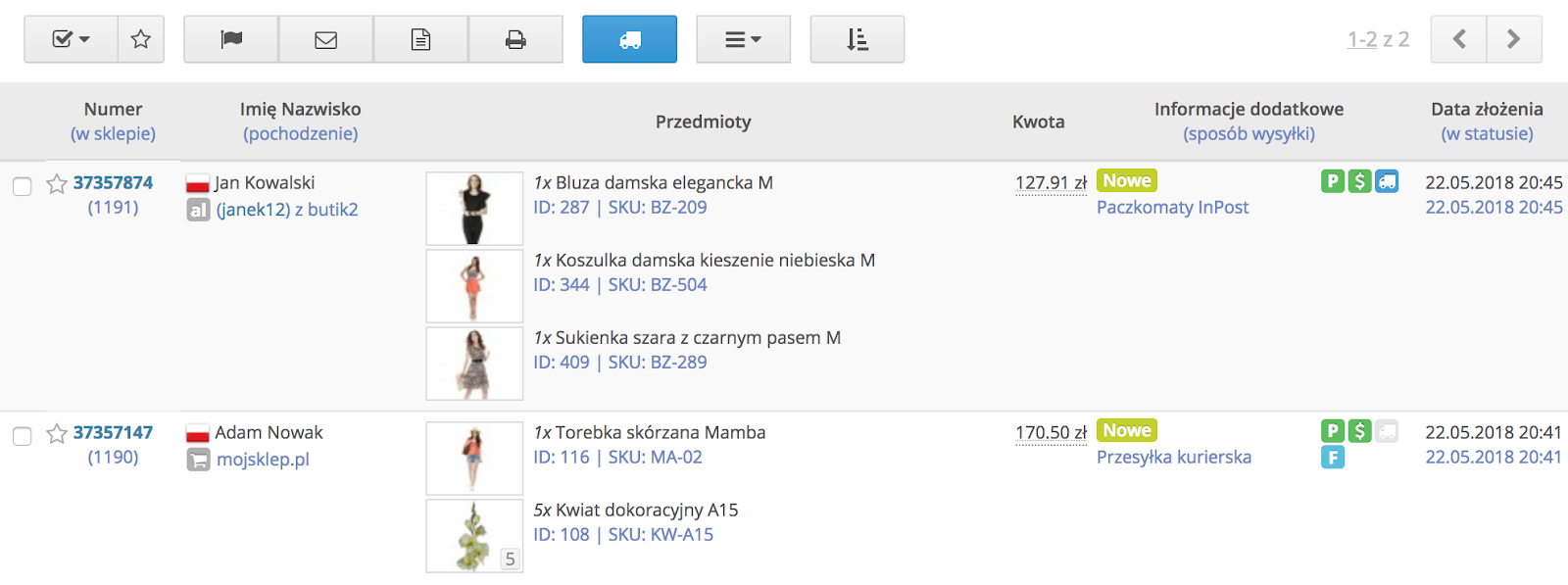Go to previous page arrow
Image resolution: width=1568 pixels, height=585 pixels.
[1458, 39]
